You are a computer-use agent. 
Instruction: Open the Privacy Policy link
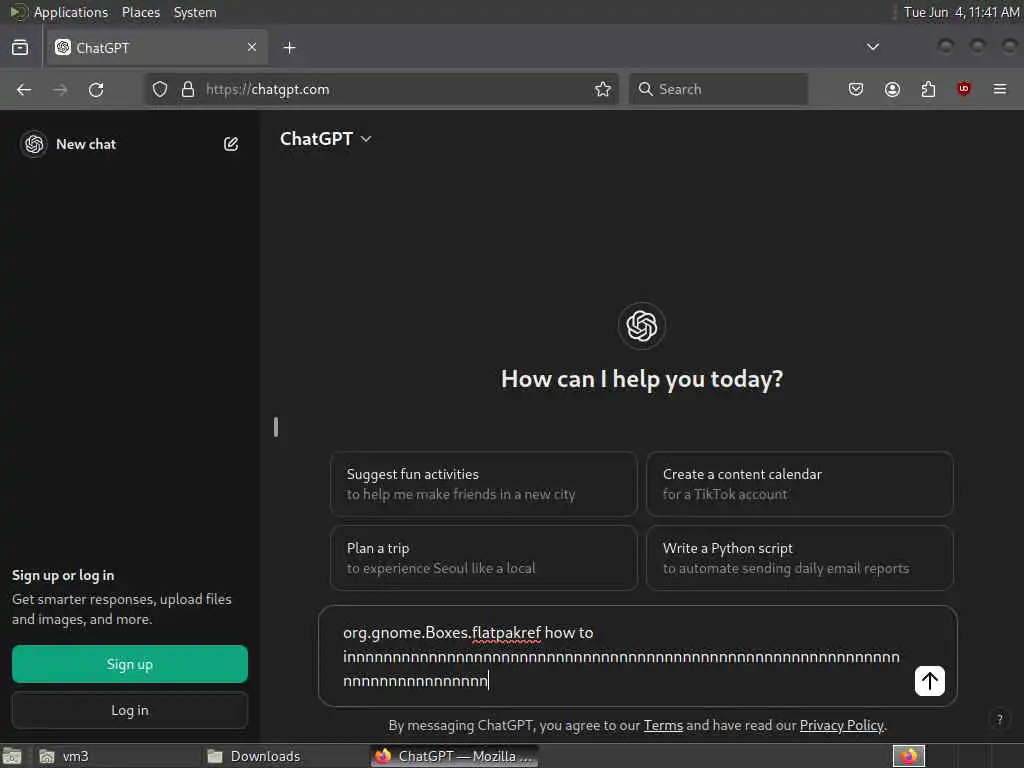(842, 726)
